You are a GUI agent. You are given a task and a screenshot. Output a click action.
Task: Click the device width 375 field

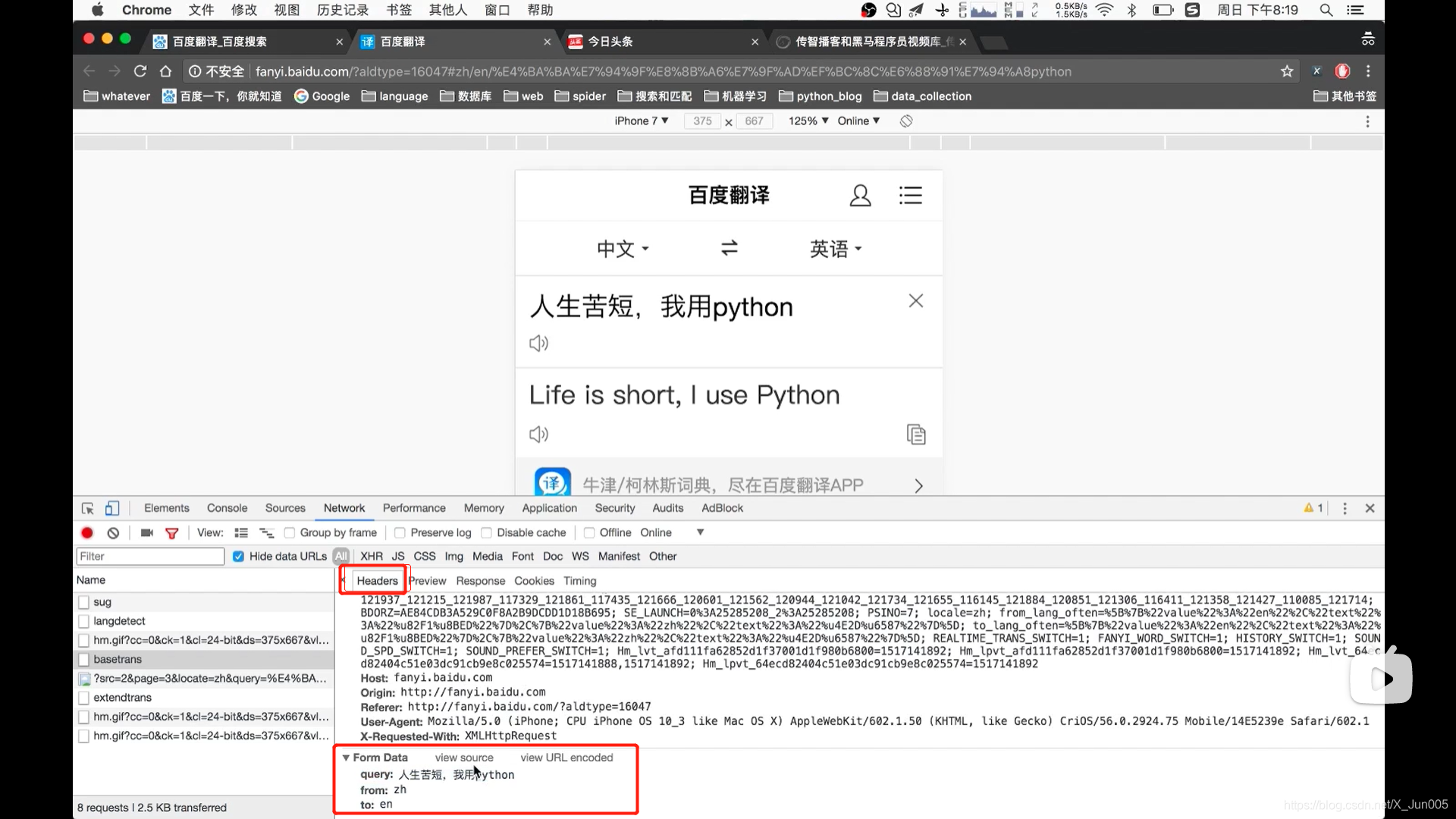(x=702, y=121)
